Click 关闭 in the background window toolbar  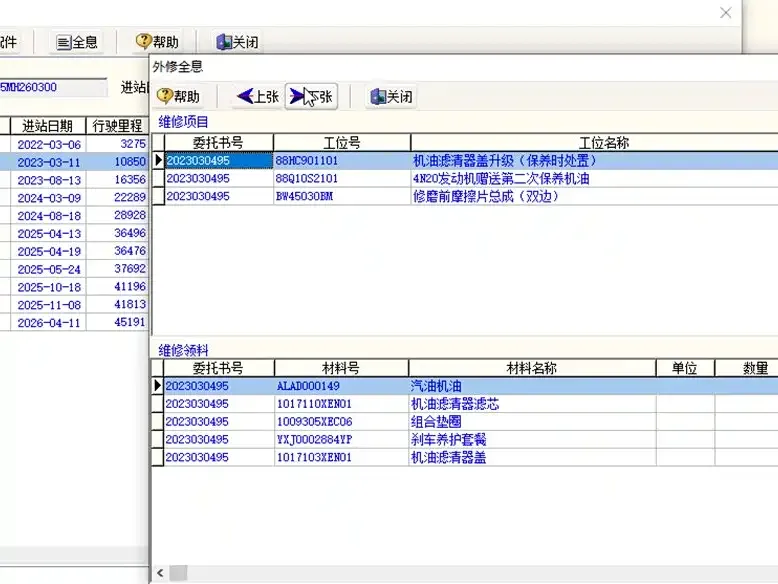coord(237,42)
